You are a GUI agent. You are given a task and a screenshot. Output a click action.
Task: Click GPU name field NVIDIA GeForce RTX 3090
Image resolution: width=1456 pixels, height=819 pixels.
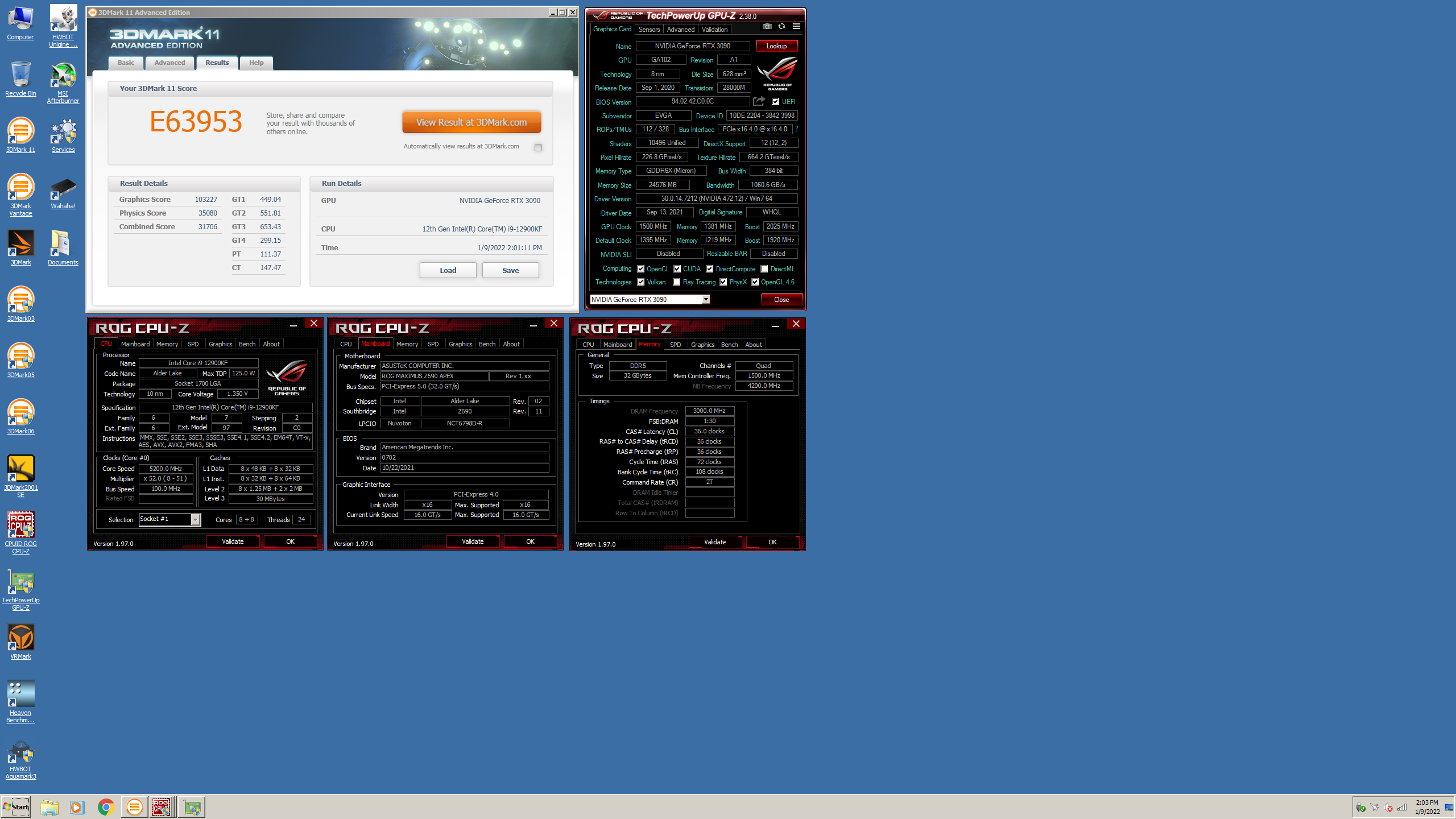pyautogui.click(x=692, y=46)
